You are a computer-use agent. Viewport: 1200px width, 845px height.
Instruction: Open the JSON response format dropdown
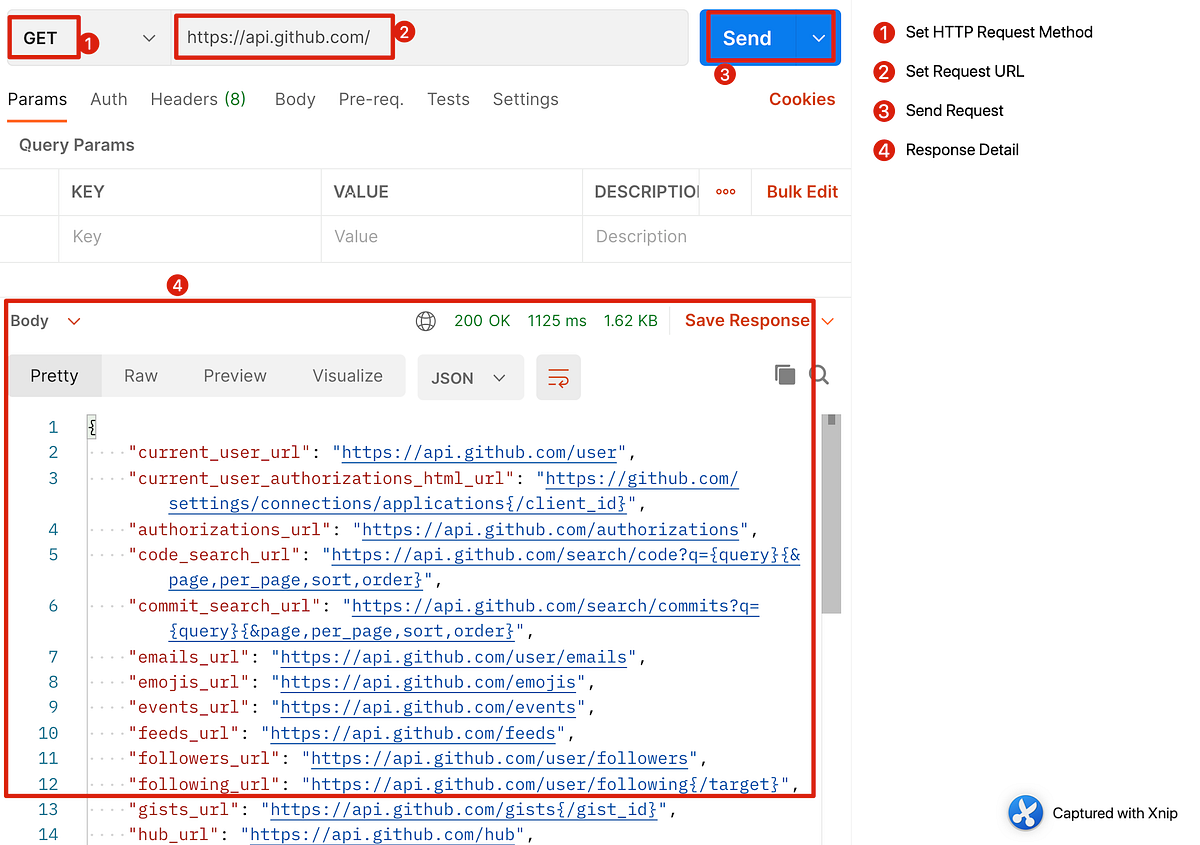click(470, 377)
